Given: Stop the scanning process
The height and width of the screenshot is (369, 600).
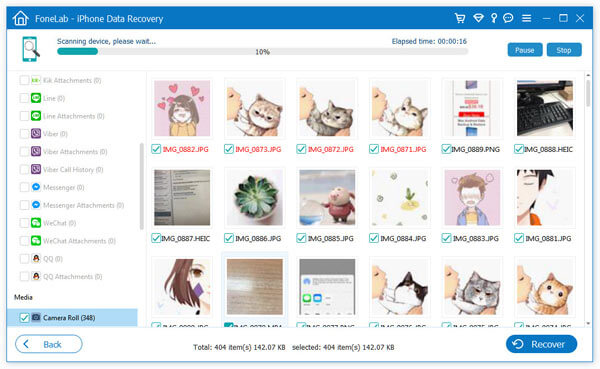Looking at the screenshot, I should click(564, 50).
